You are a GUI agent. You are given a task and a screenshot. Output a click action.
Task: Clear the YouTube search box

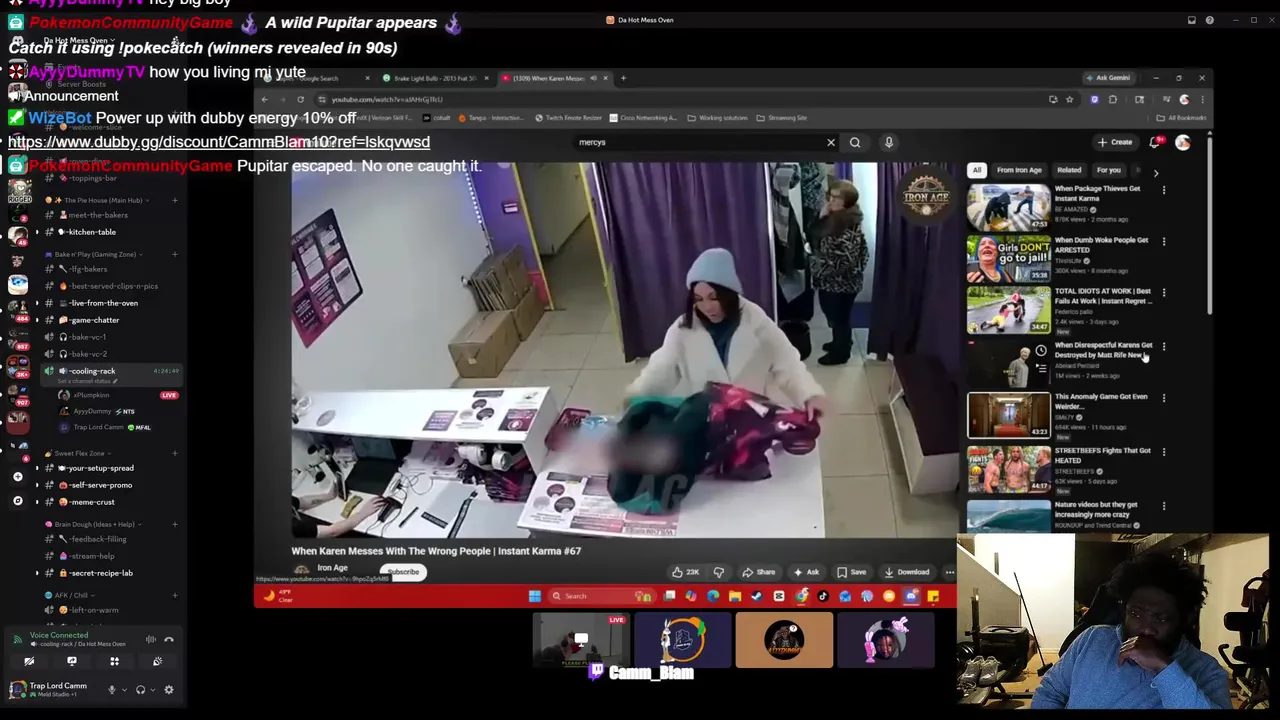(x=830, y=142)
